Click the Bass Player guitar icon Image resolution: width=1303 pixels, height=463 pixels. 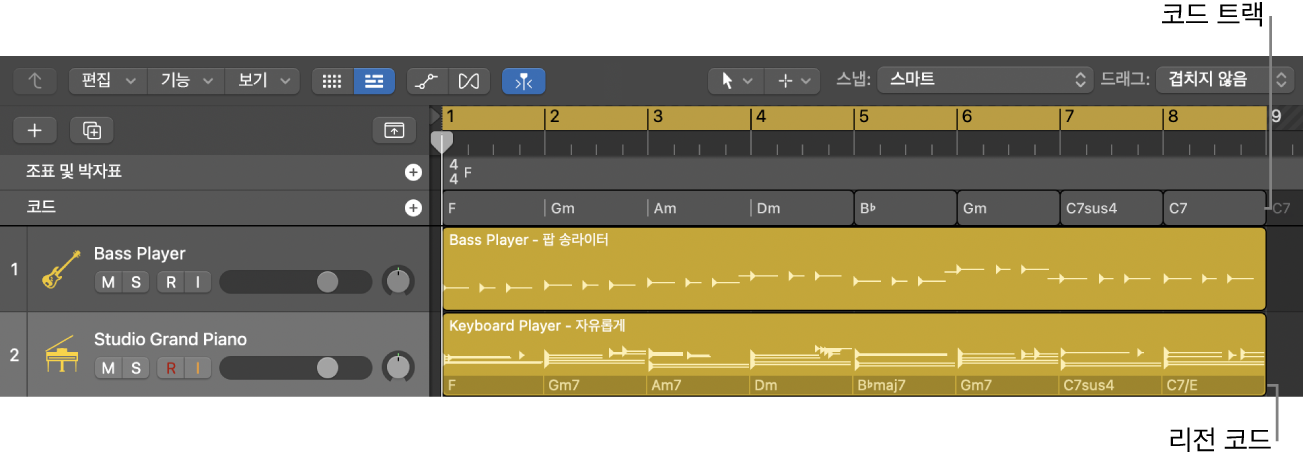pos(61,270)
